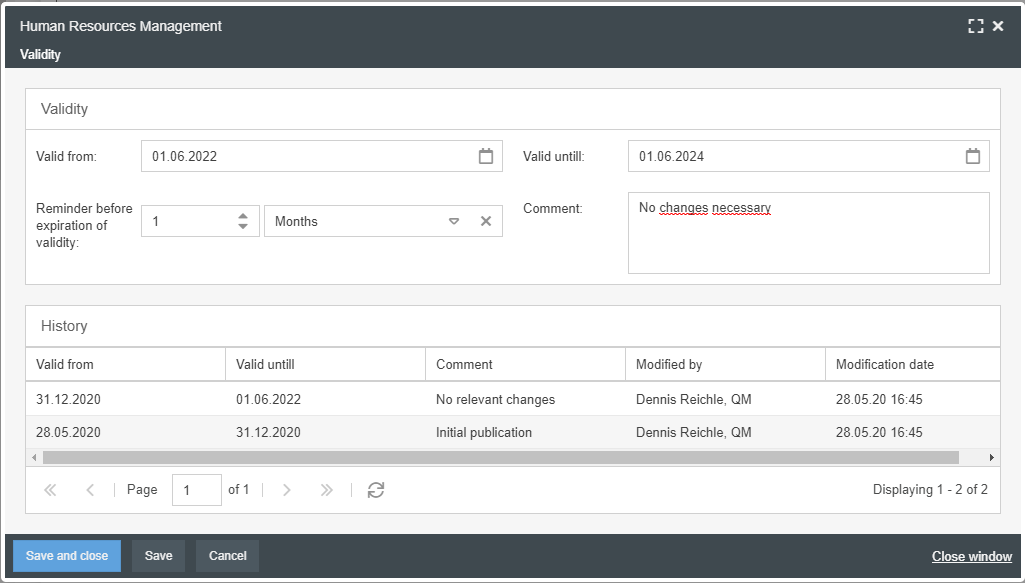
Task: Jump to the last history page
Action: 326,490
